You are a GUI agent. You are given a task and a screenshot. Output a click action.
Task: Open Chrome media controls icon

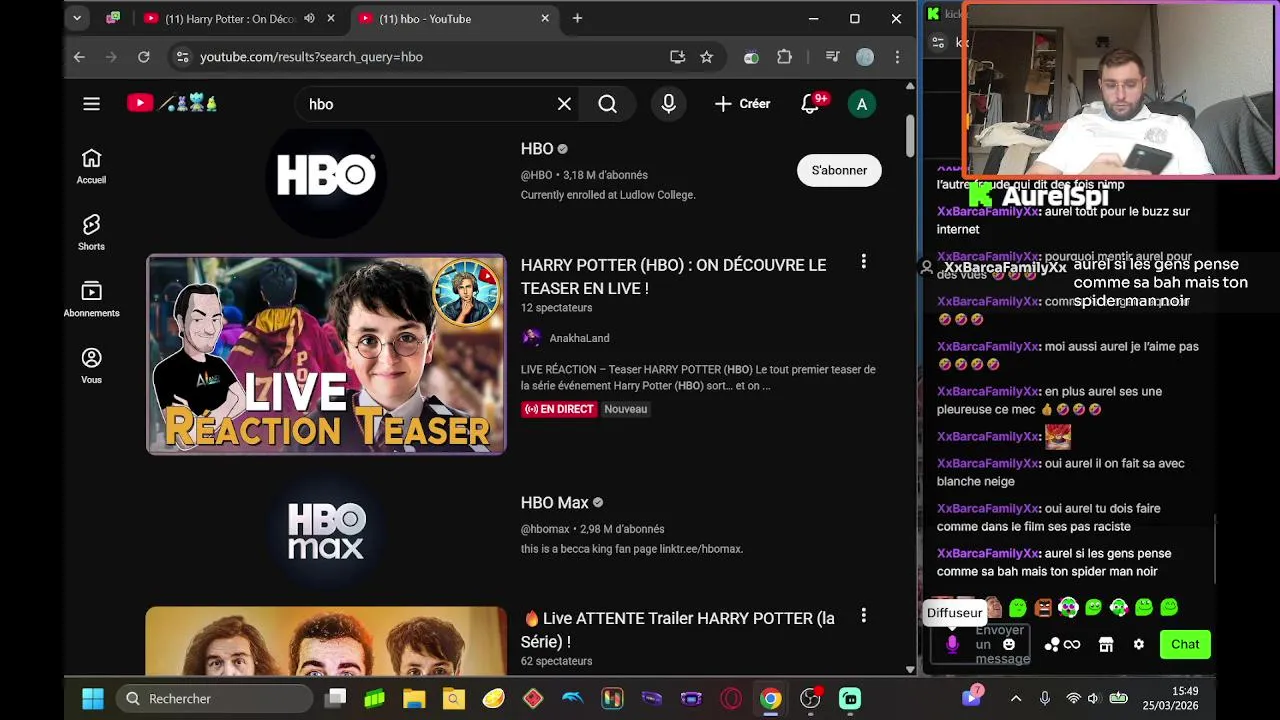click(x=832, y=57)
